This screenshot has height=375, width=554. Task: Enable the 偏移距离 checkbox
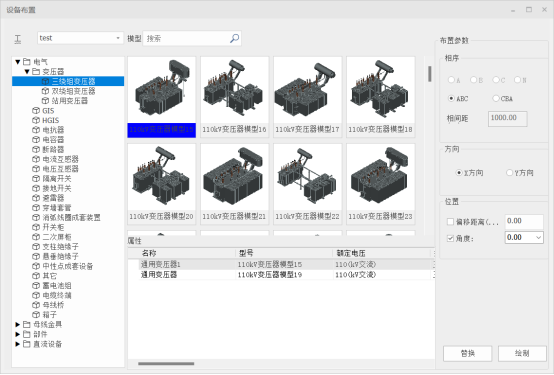(x=450, y=222)
